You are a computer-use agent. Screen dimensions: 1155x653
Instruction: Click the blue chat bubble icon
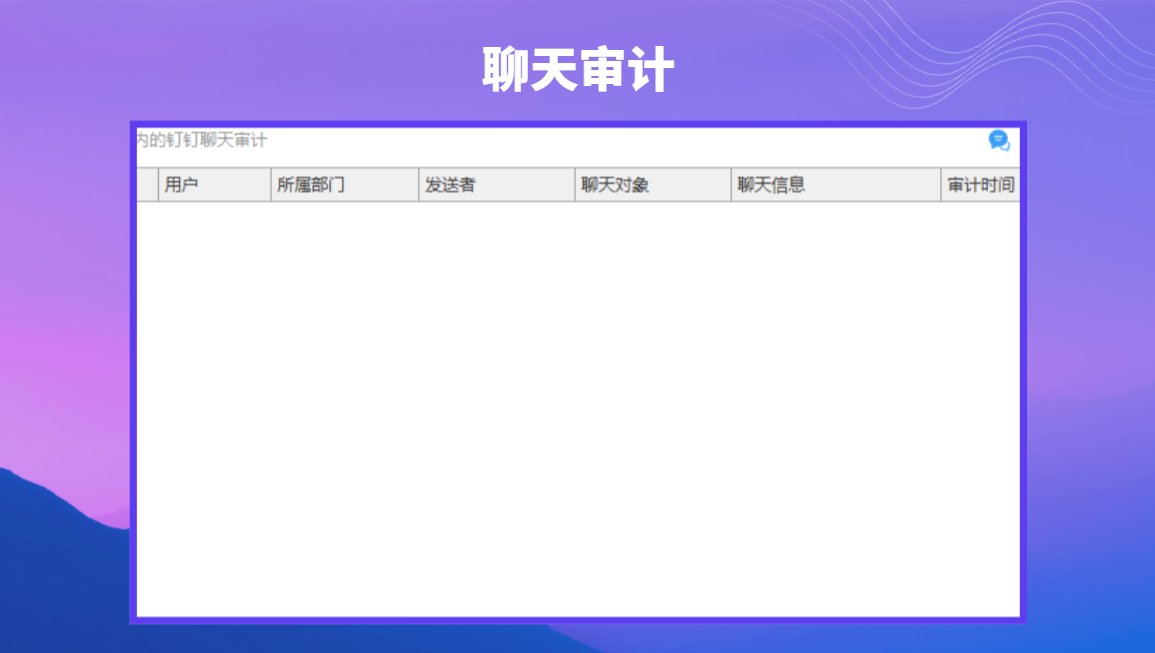pyautogui.click(x=999, y=140)
